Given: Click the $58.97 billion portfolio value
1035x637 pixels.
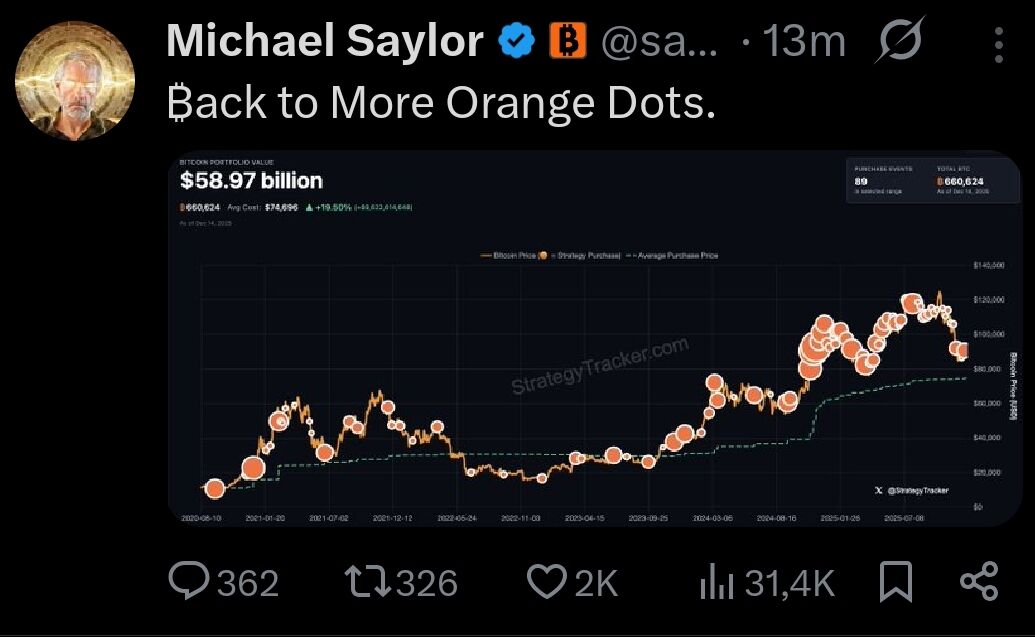Looking at the screenshot, I should (x=251, y=181).
